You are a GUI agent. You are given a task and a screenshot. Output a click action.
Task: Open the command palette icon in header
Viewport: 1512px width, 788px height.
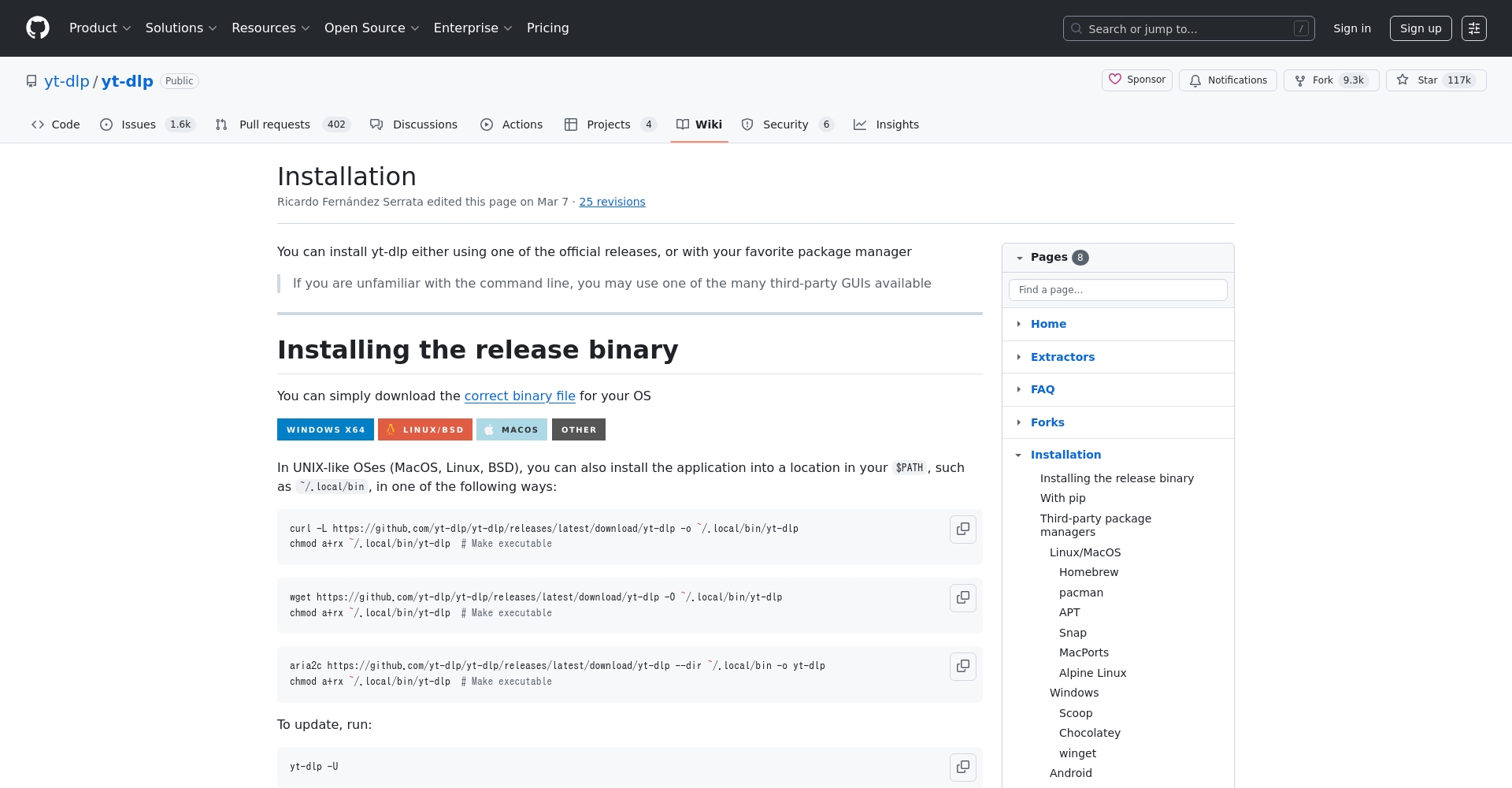1474,28
